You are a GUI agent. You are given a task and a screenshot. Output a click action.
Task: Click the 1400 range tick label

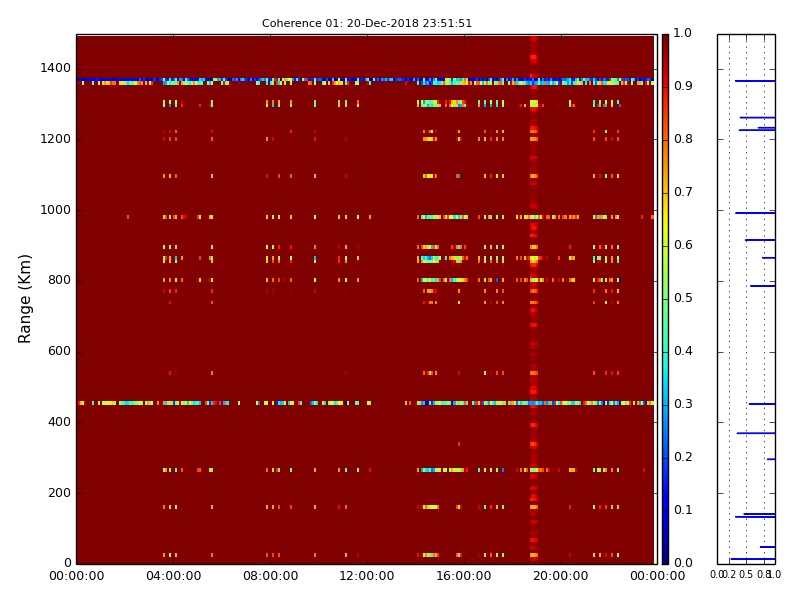[x=55, y=68]
